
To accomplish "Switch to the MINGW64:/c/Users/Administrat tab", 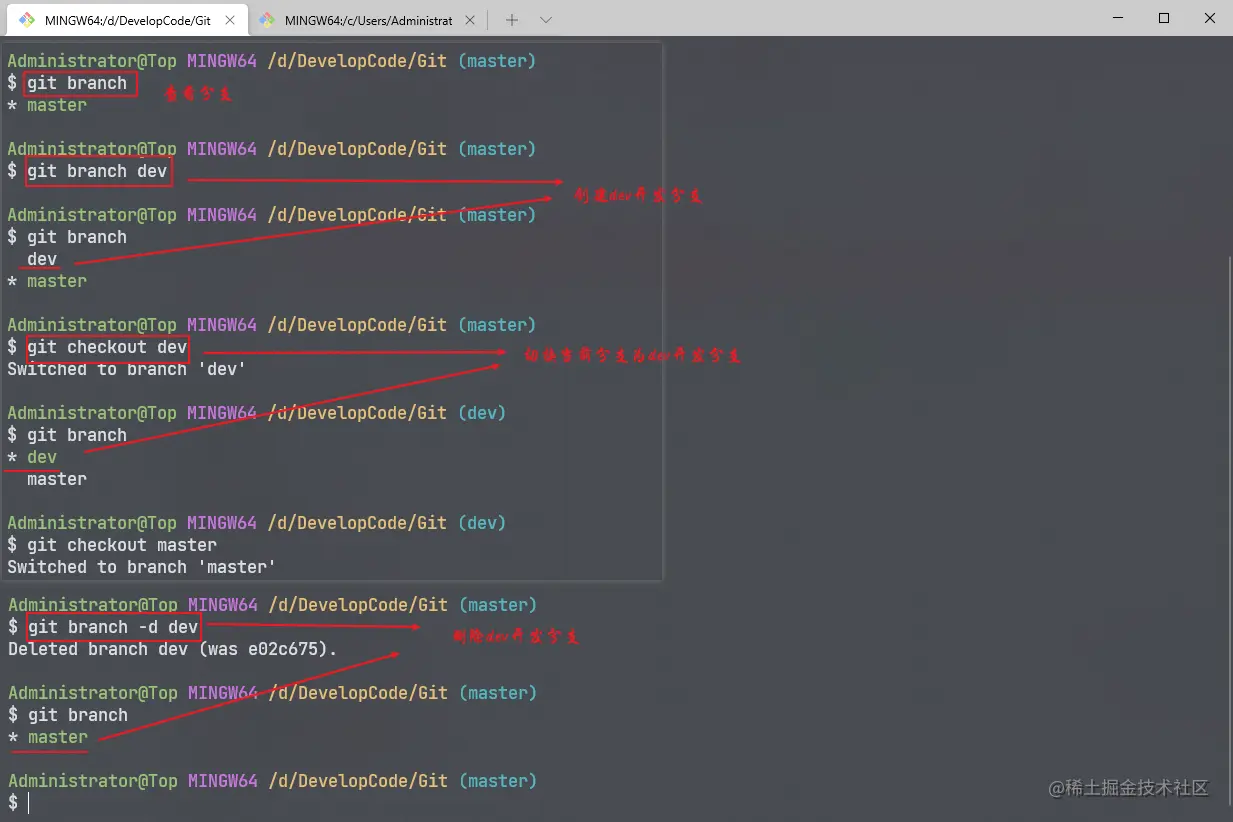I will click(368, 20).
